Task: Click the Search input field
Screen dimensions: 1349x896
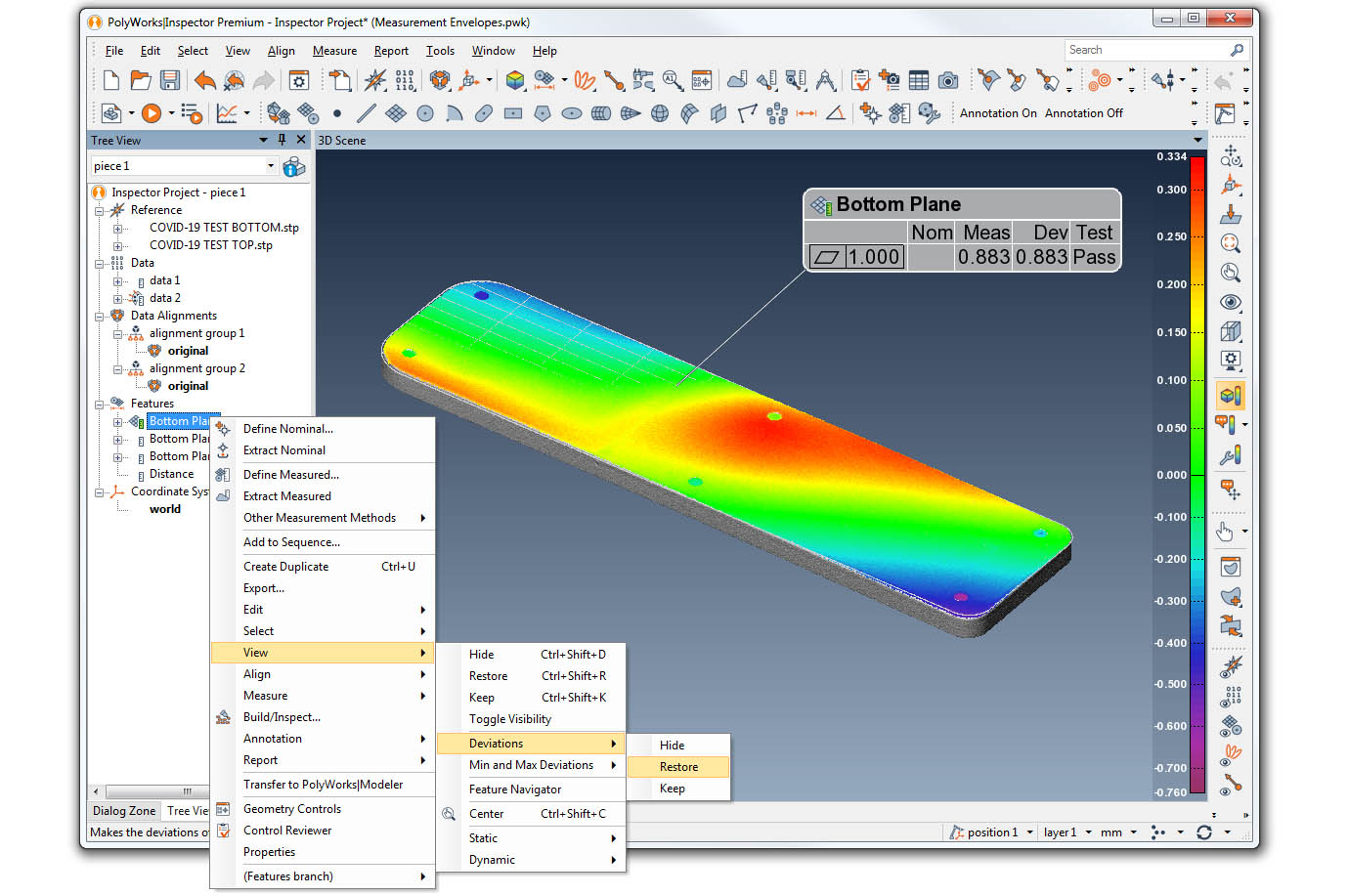Action: [x=1147, y=50]
